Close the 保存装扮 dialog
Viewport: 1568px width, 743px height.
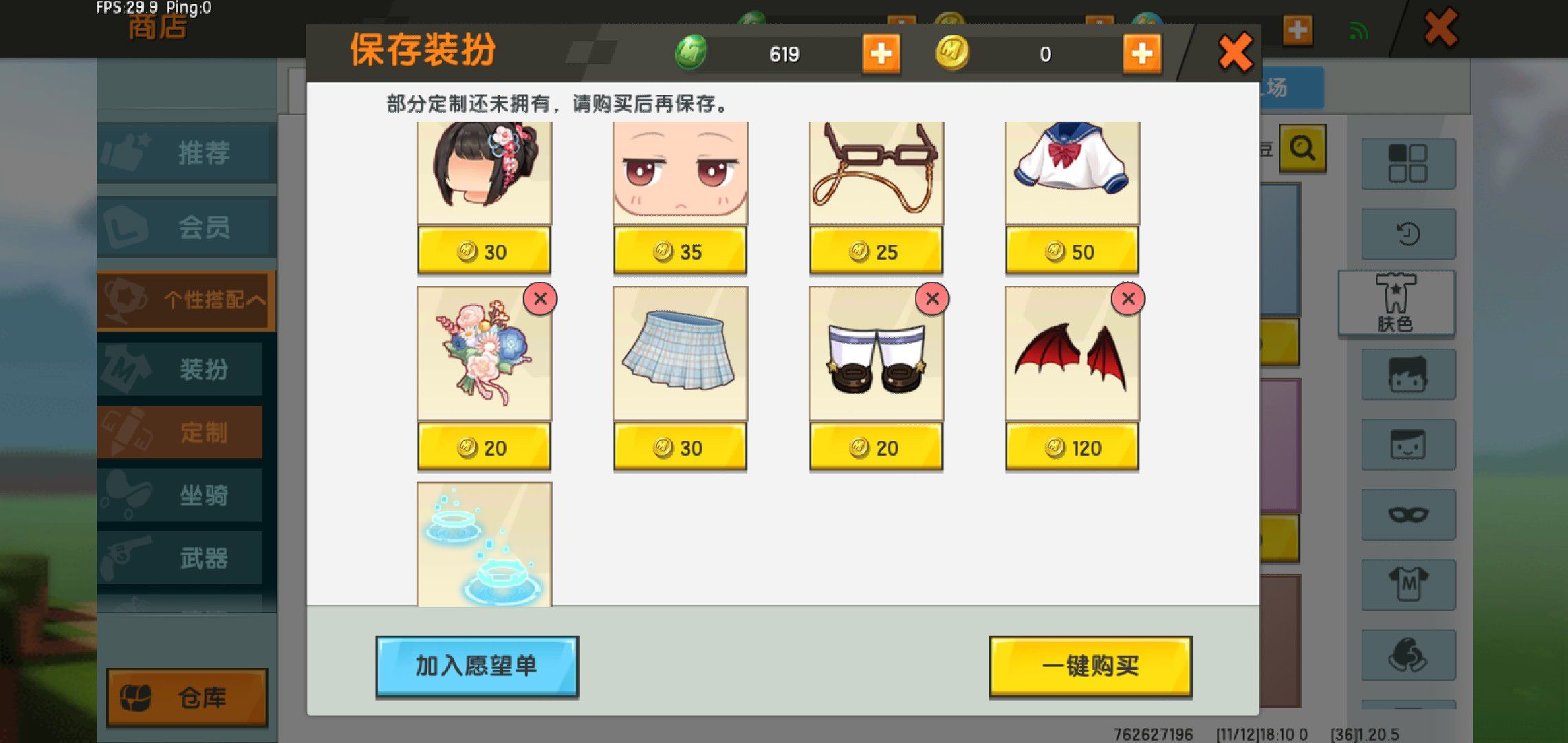coord(1235,53)
